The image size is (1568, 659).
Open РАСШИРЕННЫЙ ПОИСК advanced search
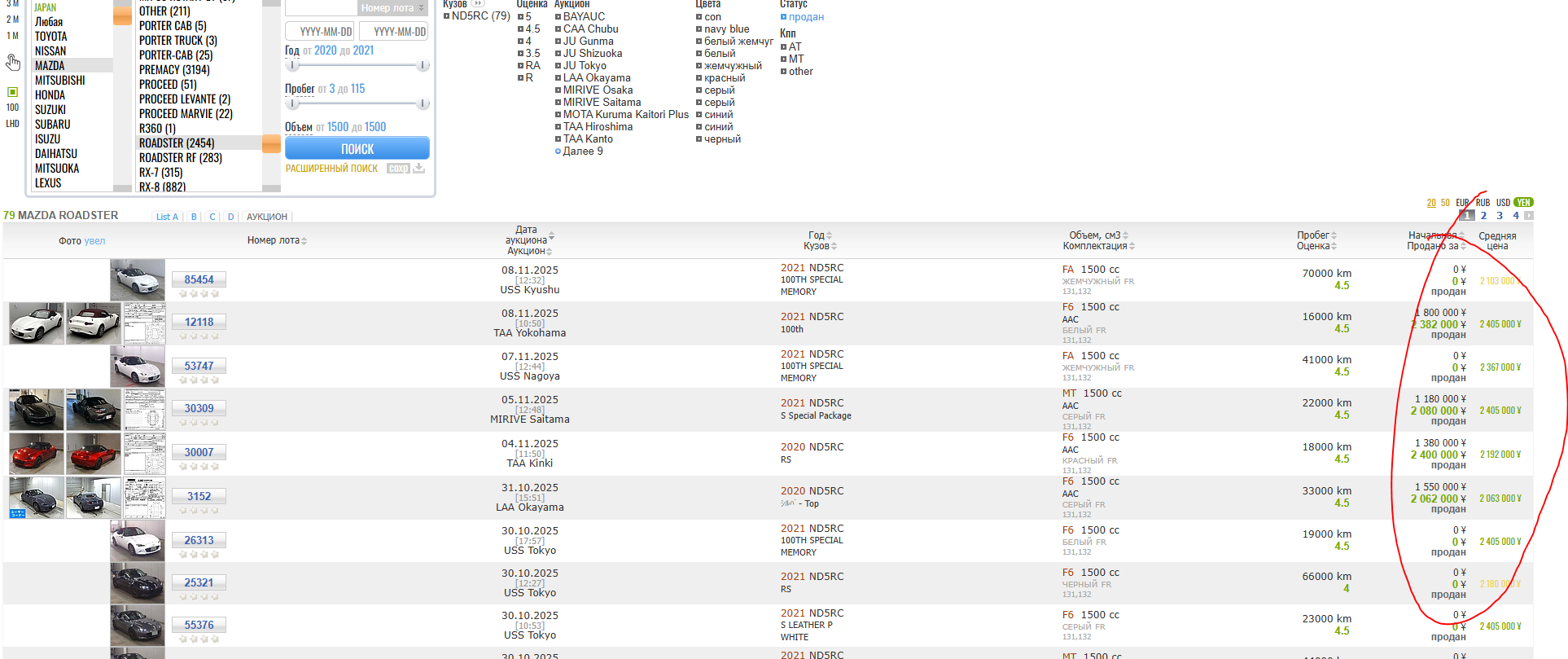coord(331,169)
